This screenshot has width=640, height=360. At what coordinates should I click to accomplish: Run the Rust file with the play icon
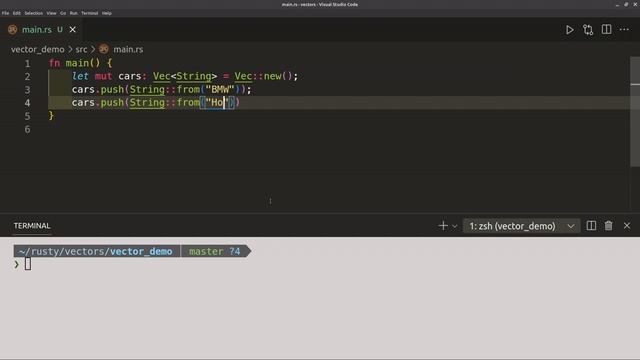569,30
